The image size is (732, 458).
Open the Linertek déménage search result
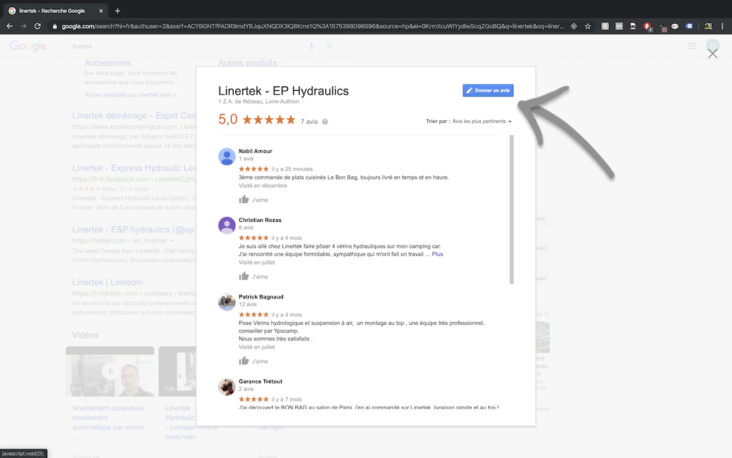point(134,116)
